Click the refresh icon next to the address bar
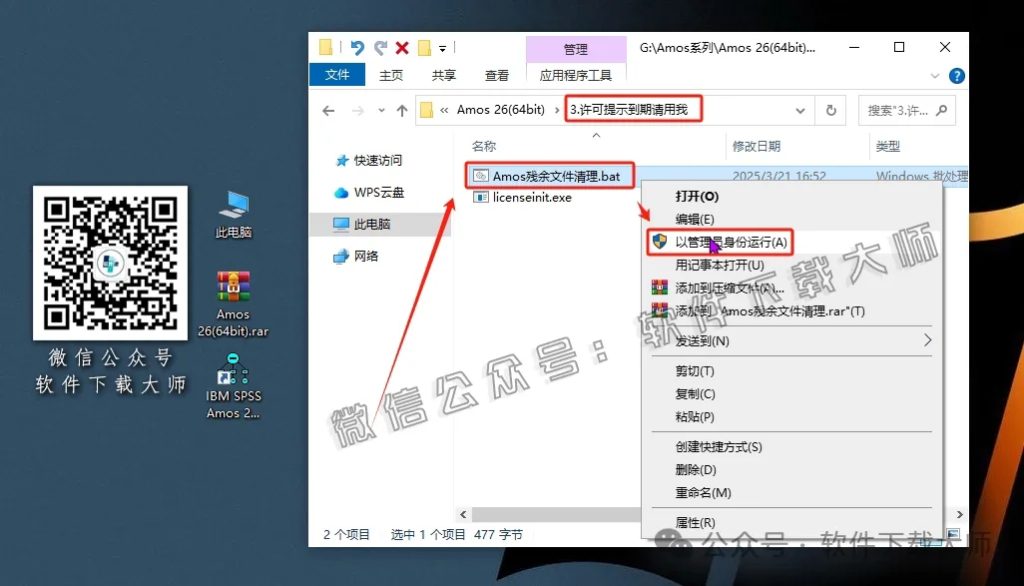The image size is (1024, 586). 831,110
